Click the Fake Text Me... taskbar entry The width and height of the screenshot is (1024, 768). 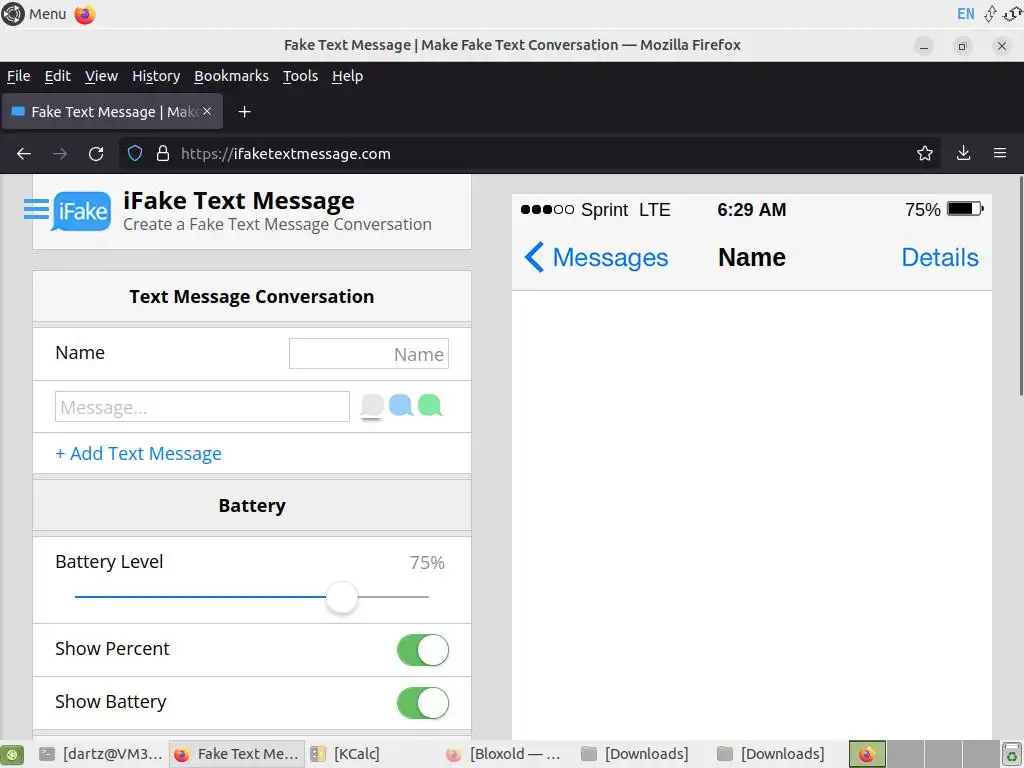tap(236, 754)
